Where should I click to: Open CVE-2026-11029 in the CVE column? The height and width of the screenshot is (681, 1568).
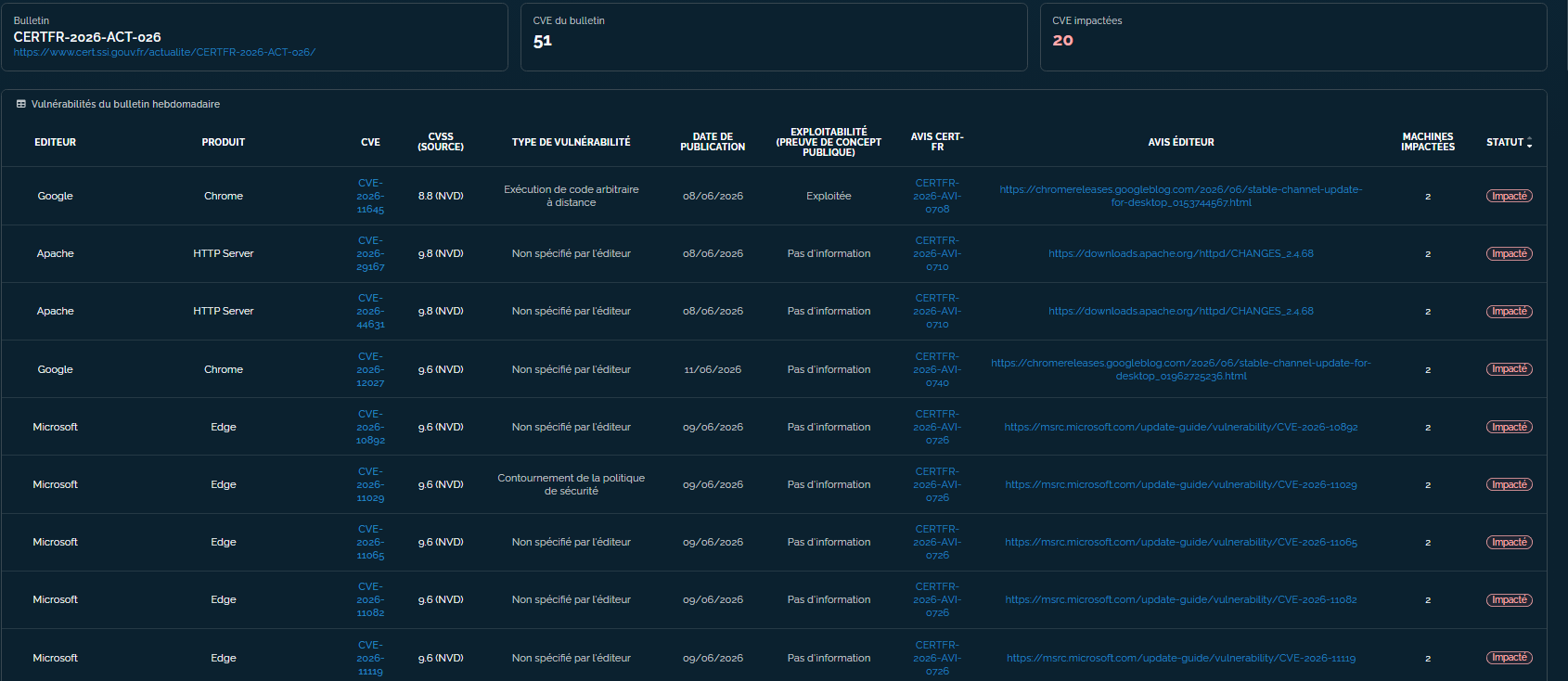(x=370, y=484)
